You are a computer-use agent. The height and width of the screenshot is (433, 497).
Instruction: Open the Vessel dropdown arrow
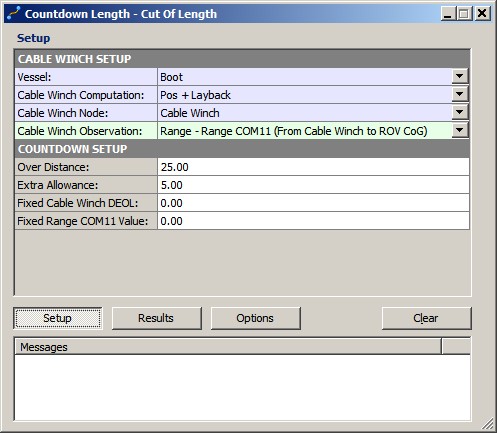(460, 77)
